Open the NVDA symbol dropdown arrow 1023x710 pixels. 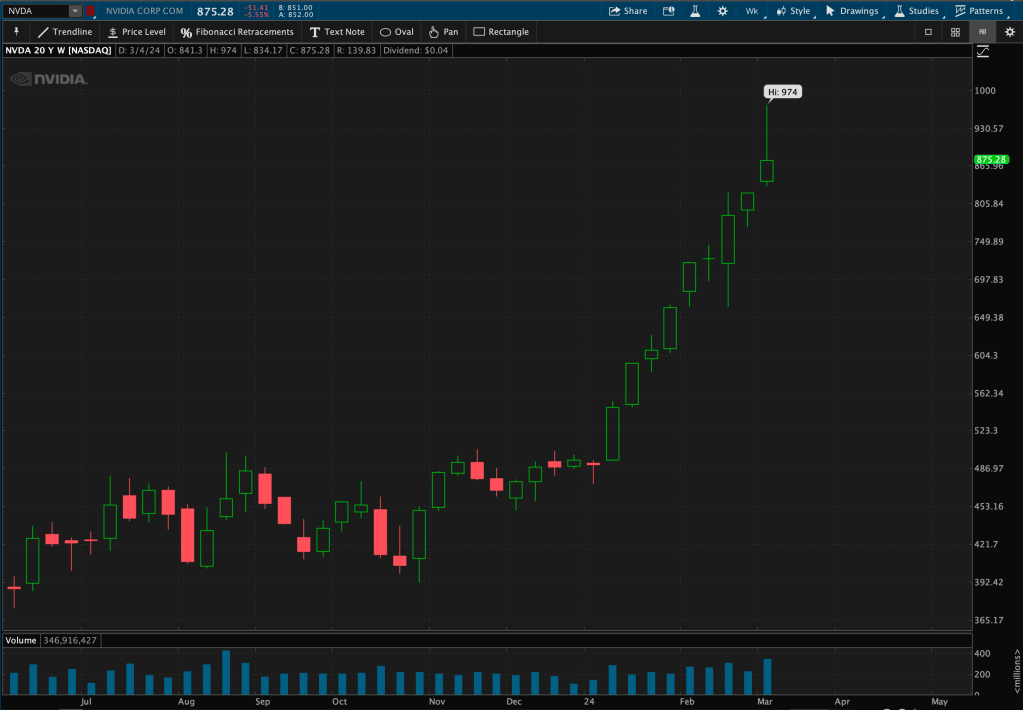(75, 11)
